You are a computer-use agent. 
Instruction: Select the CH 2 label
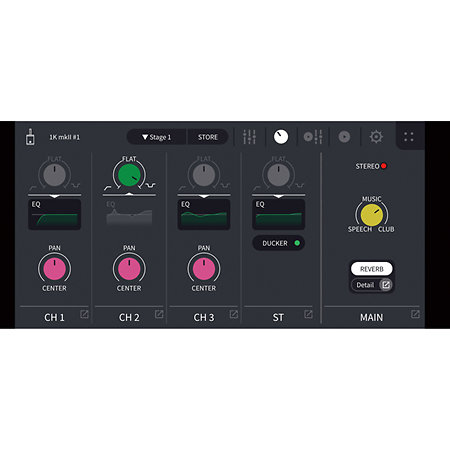point(129,317)
